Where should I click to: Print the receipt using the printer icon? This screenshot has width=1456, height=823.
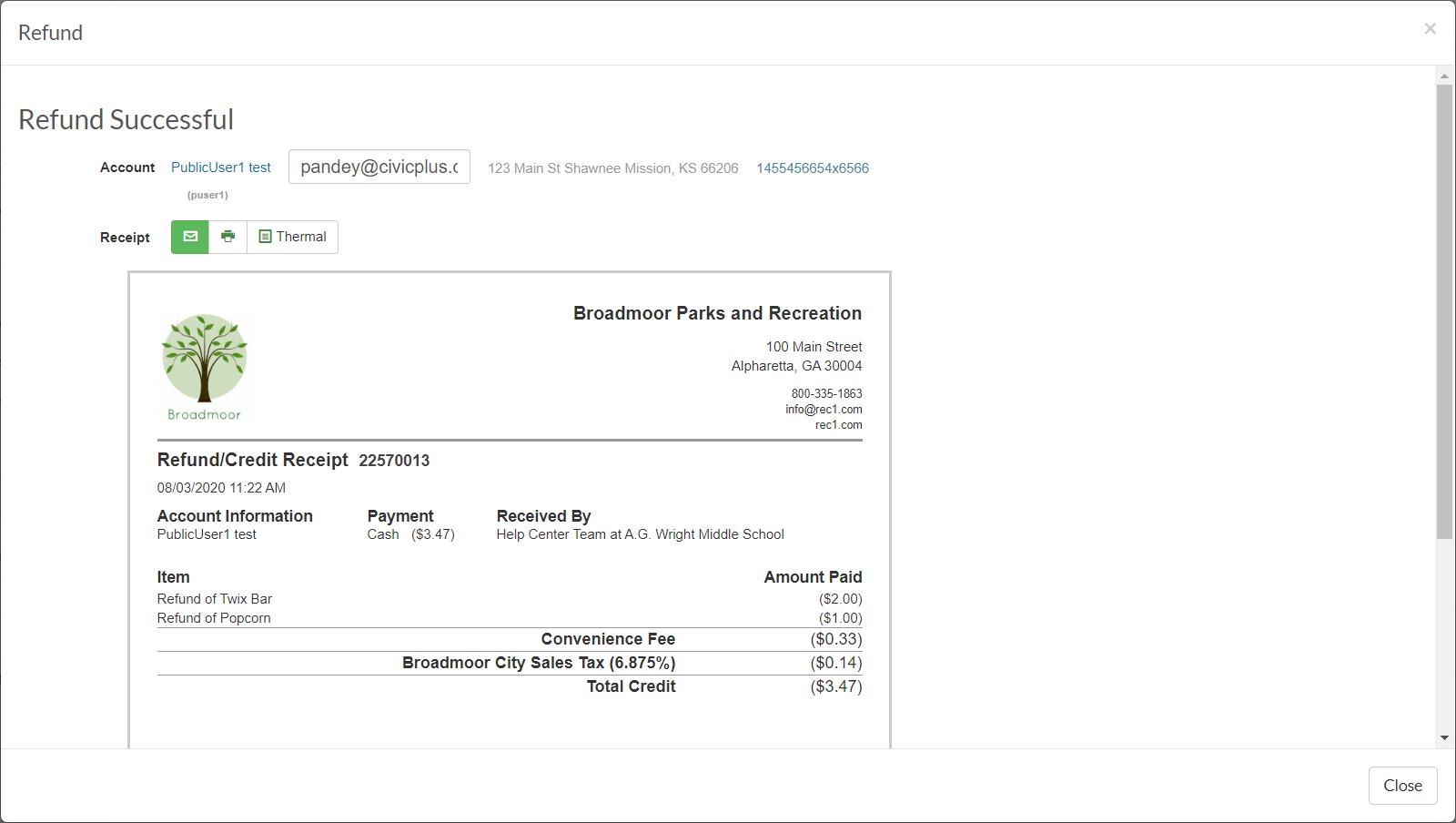[228, 237]
